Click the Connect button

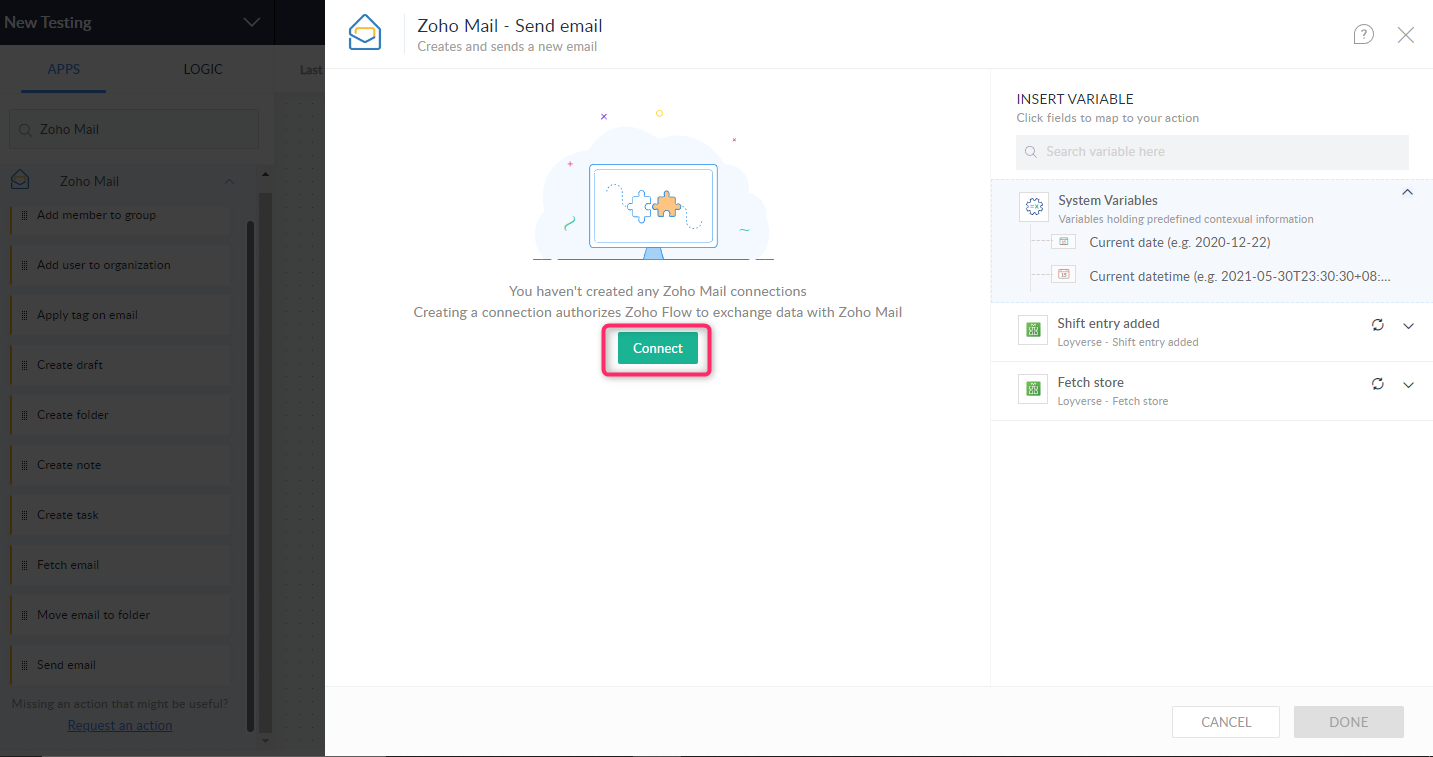click(x=656, y=348)
